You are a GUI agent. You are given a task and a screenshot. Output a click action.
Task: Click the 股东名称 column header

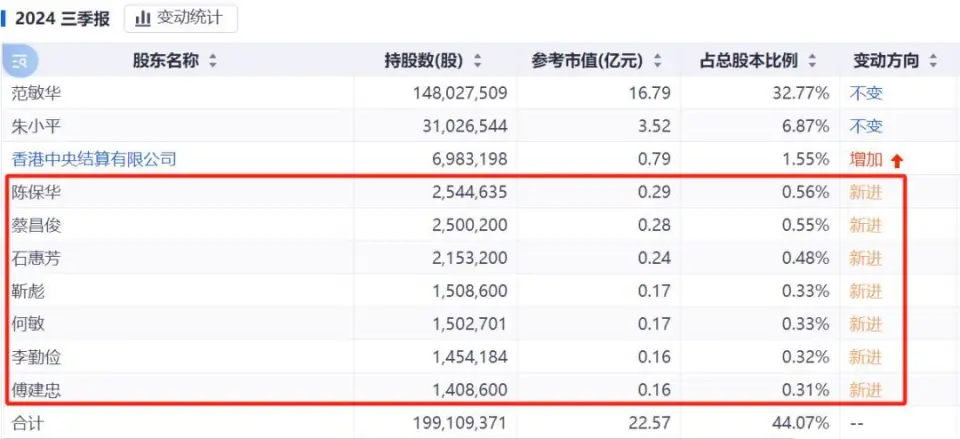(x=166, y=61)
